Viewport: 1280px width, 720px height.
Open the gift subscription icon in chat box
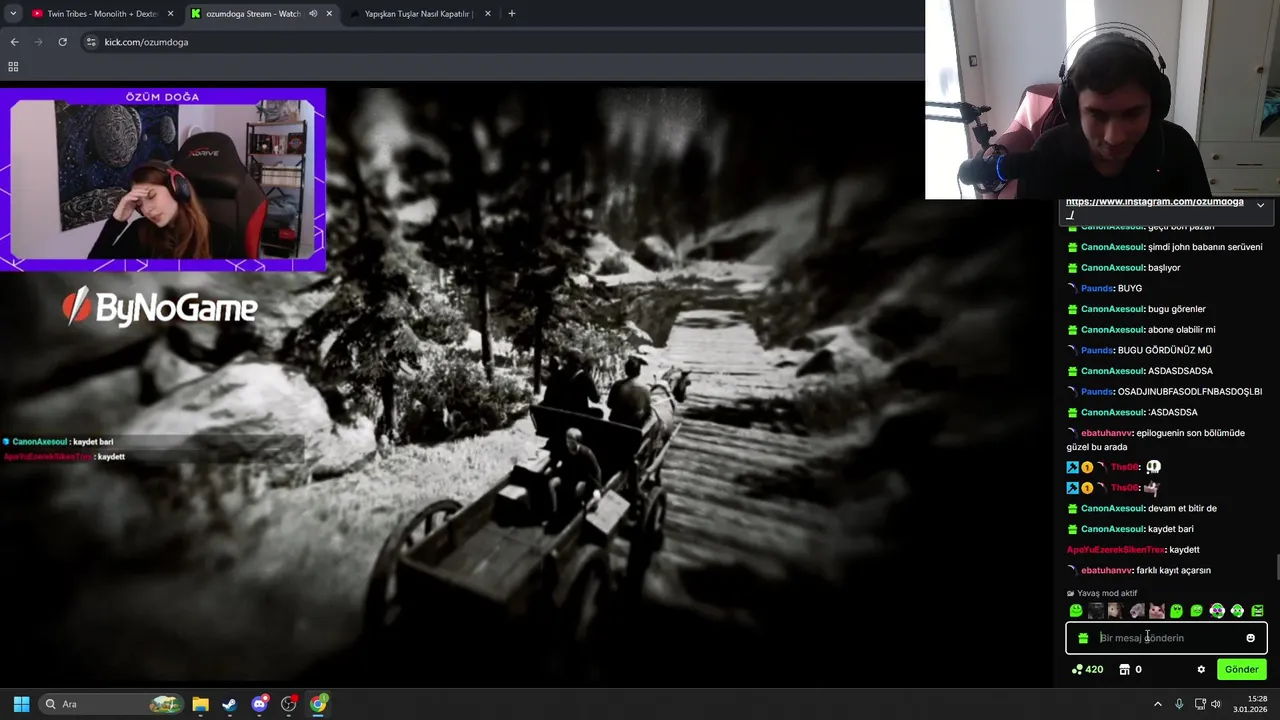pos(1083,638)
